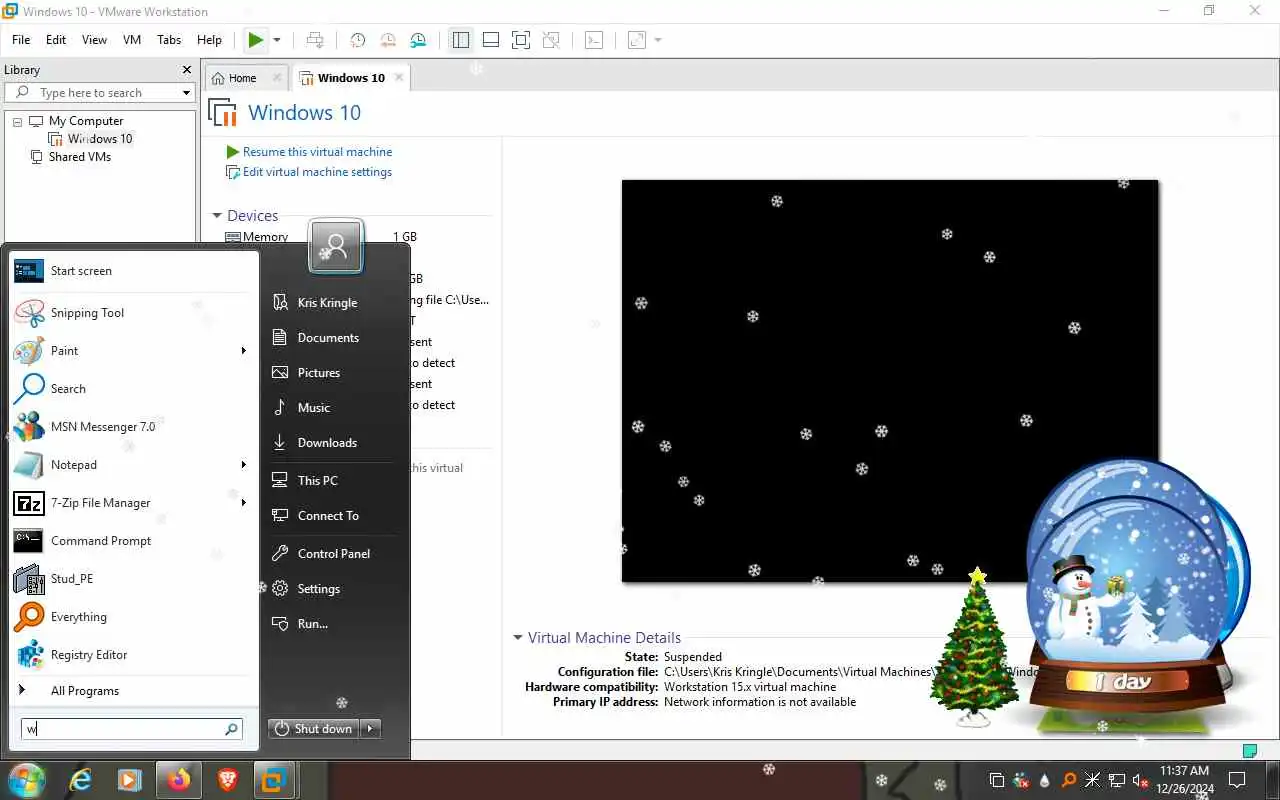Open Internet Explorer from taskbar
This screenshot has width=1280, height=800.
80,779
